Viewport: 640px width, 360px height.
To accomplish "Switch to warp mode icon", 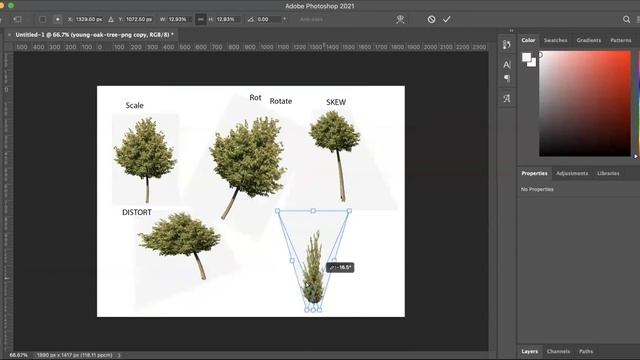I will 400,19.
